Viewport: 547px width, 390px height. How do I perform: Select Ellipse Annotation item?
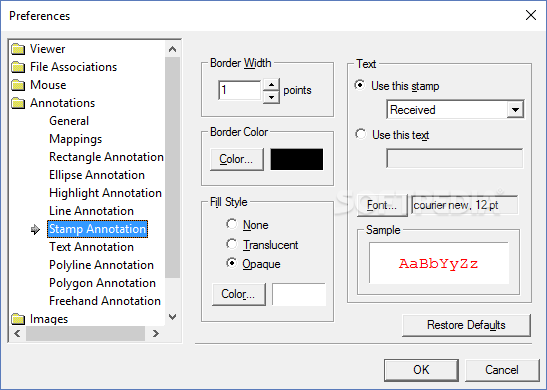click(x=97, y=175)
